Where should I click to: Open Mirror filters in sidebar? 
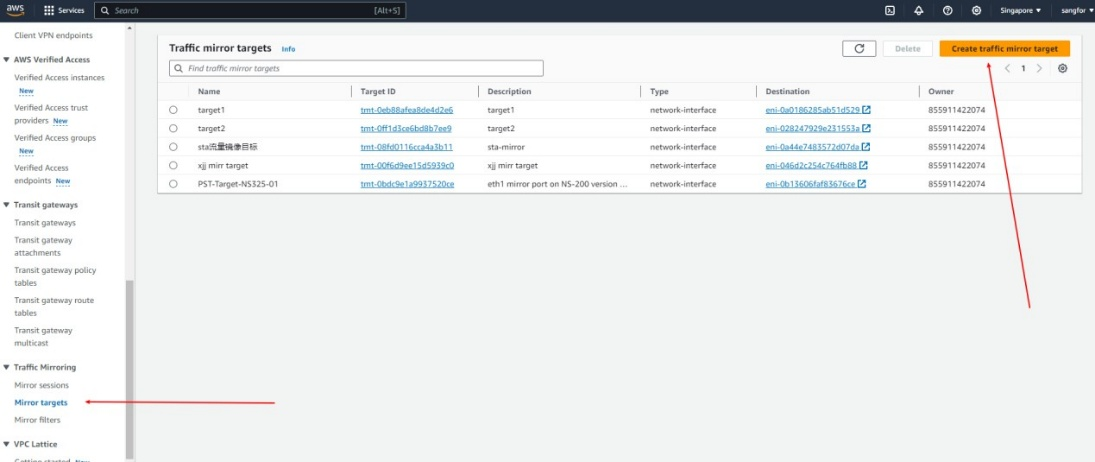[37, 420]
